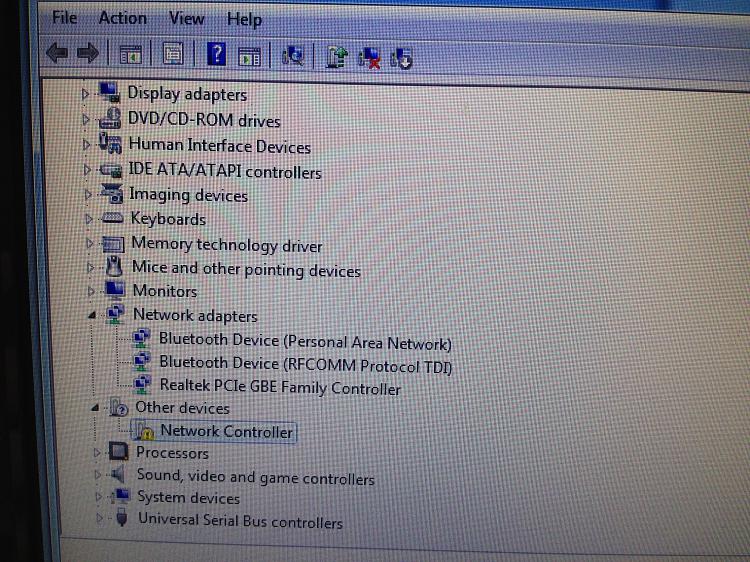
Task: Click the Uninstall device icon with red X
Action: click(369, 58)
